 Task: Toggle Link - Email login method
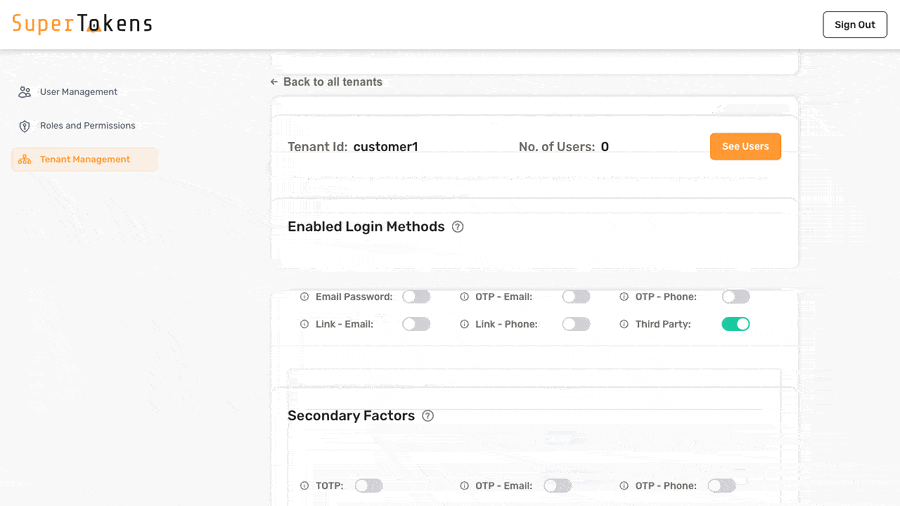[x=416, y=324]
